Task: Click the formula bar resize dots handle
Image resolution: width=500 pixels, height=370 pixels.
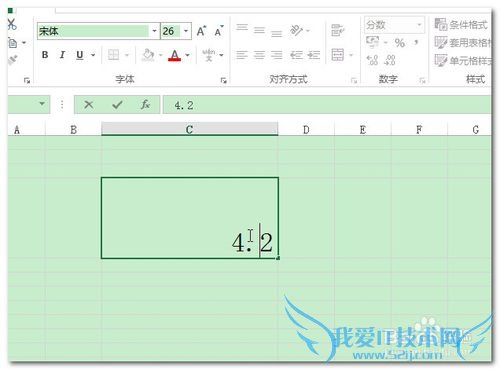Action: (x=62, y=105)
